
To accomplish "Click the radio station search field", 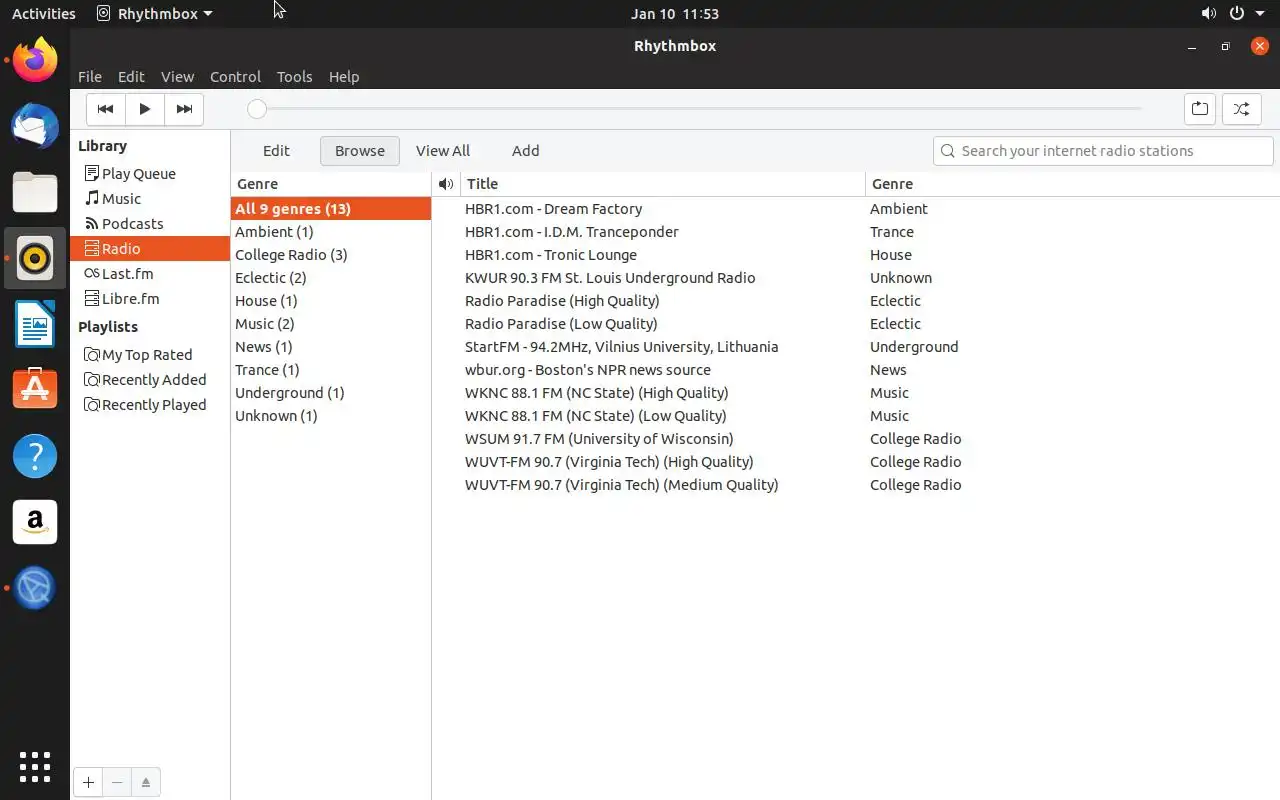I will coord(1103,151).
